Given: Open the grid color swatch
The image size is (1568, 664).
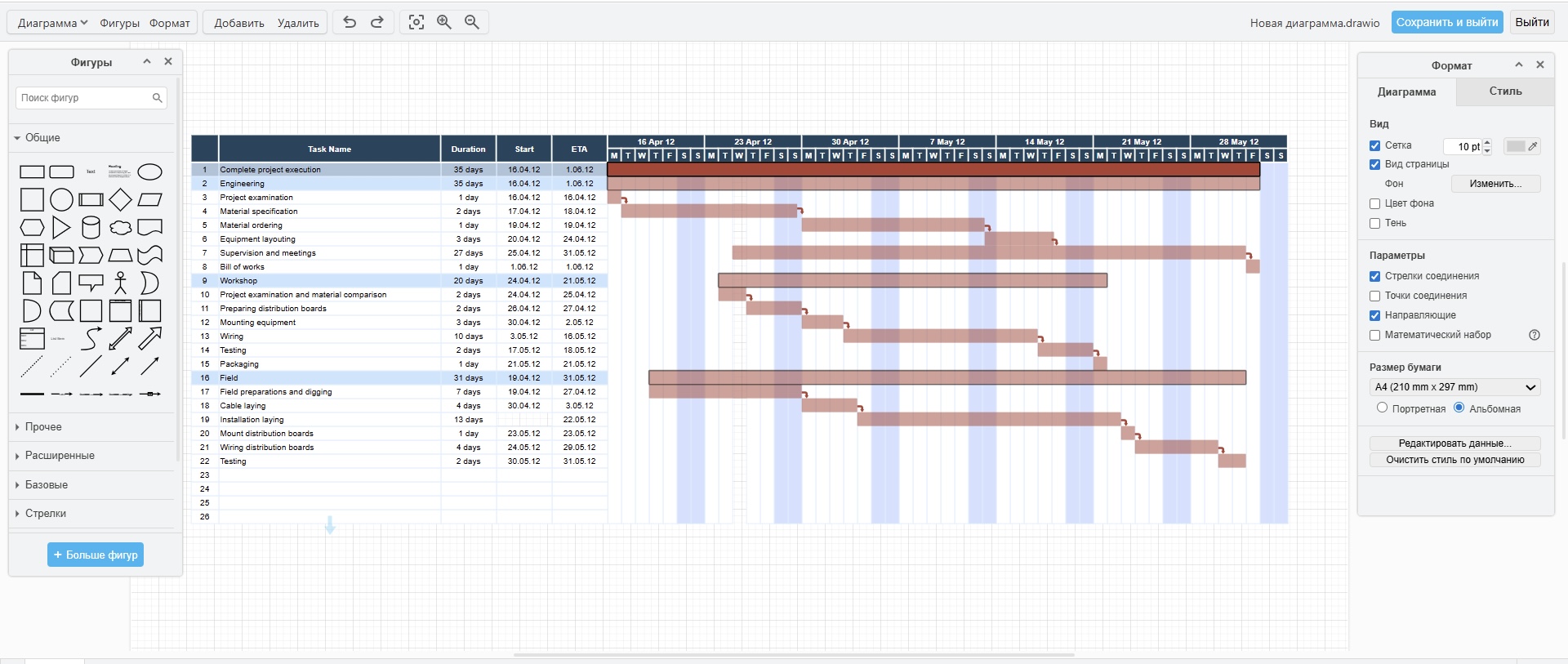Looking at the screenshot, I should (1516, 146).
